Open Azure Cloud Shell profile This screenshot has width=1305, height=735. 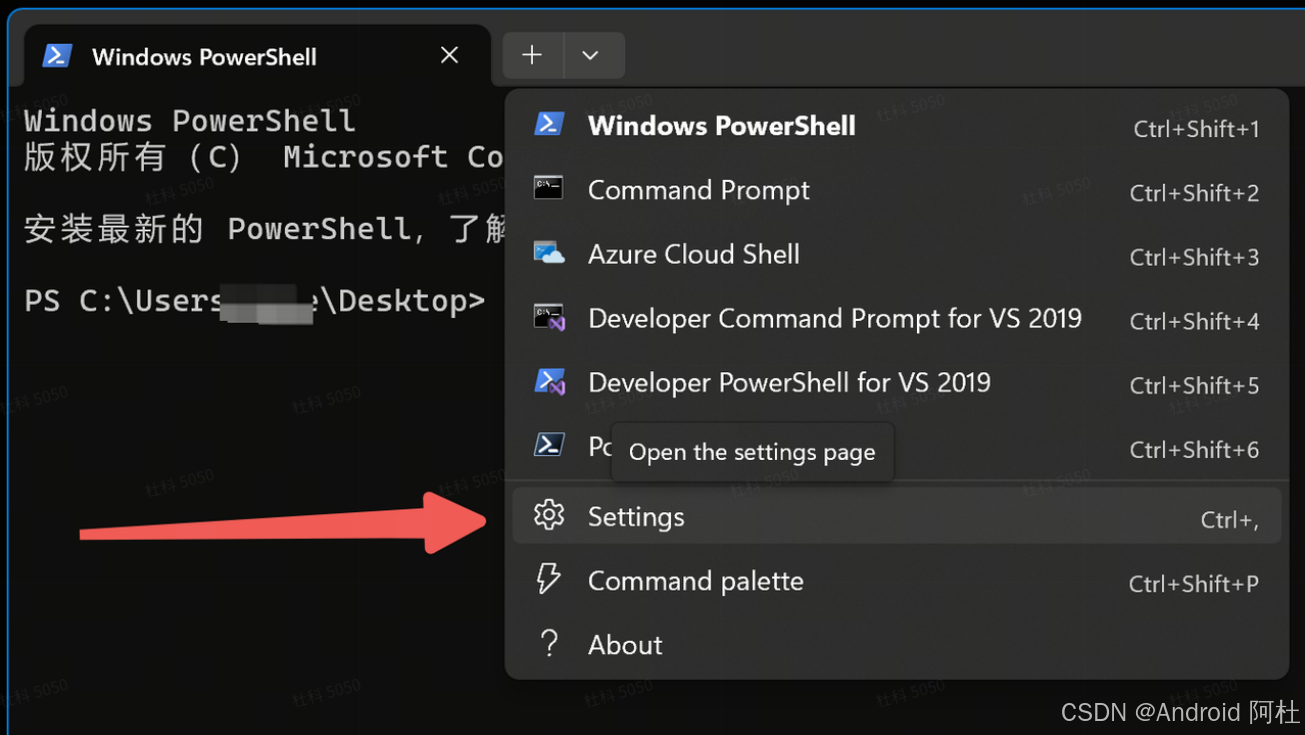693,253
